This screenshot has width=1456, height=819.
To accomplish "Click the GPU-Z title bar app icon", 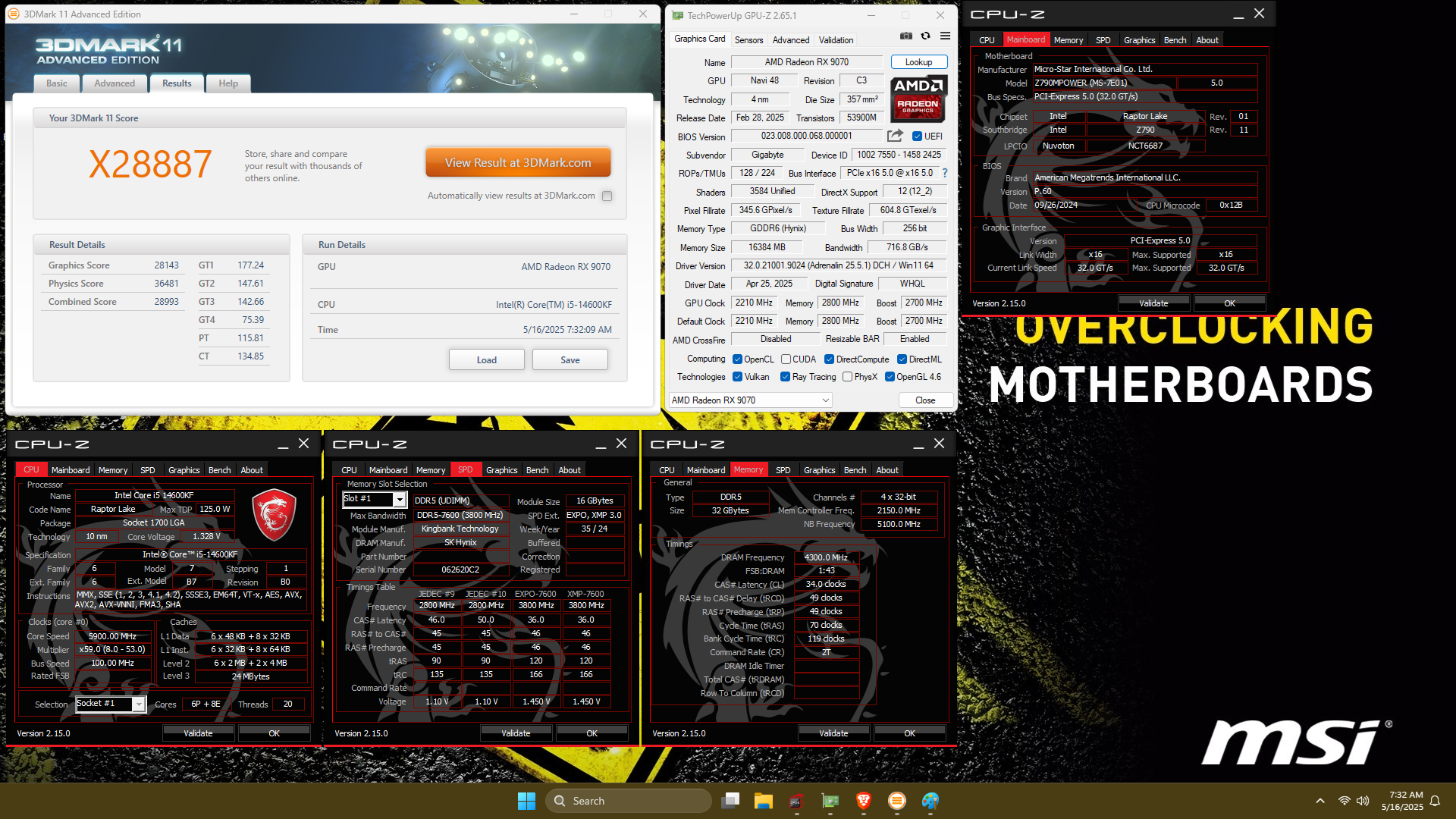I will (x=678, y=15).
